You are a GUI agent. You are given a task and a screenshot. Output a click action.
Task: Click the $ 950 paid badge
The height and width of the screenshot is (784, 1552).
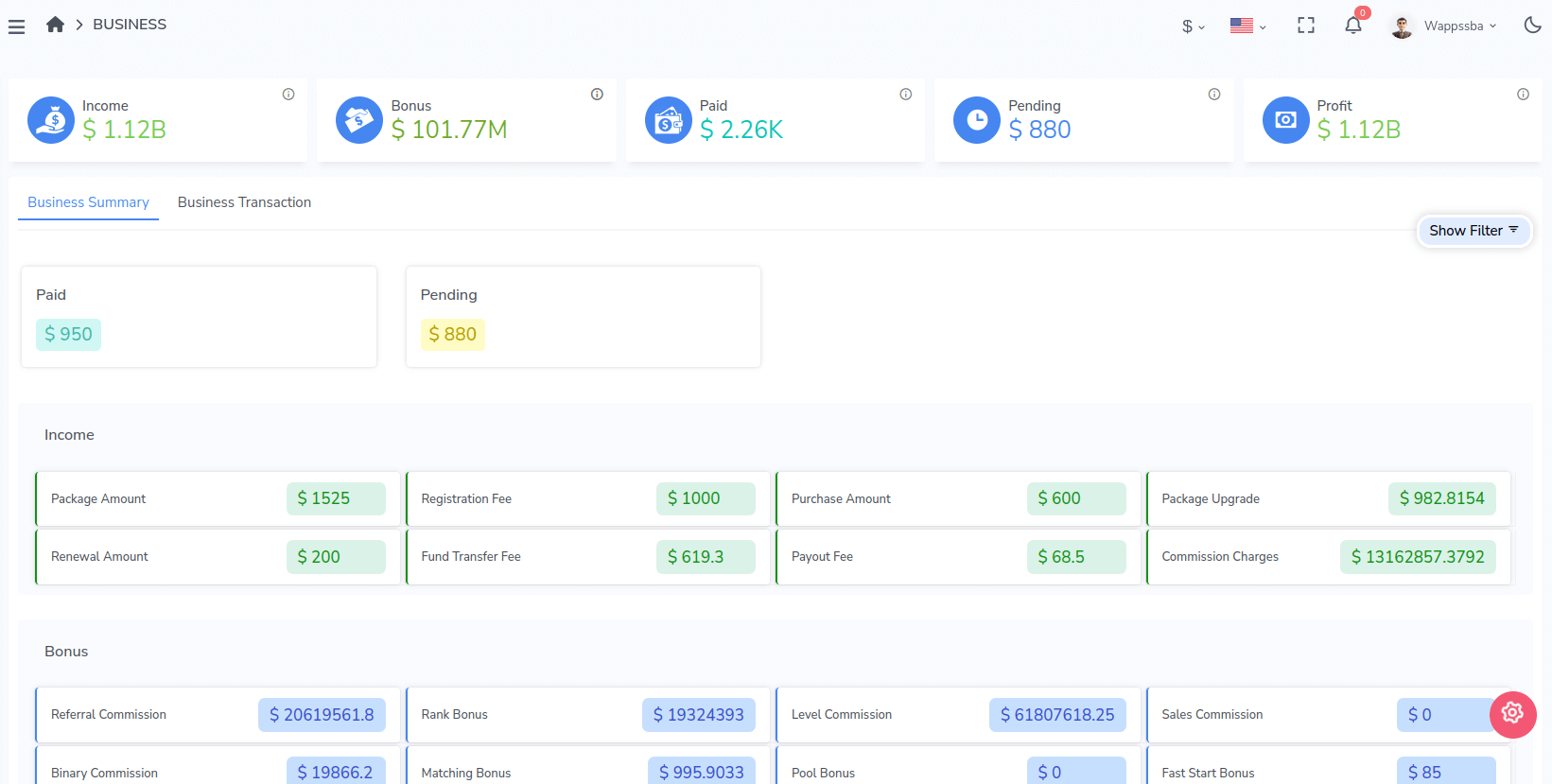(68, 334)
